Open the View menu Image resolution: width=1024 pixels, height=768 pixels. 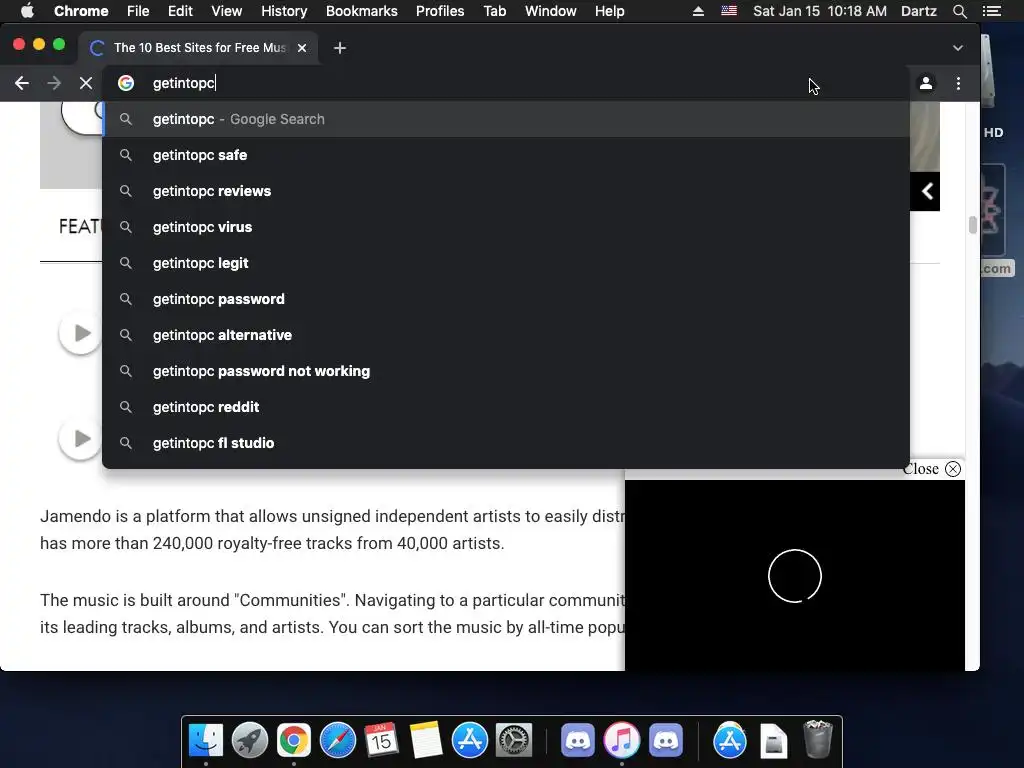point(227,11)
